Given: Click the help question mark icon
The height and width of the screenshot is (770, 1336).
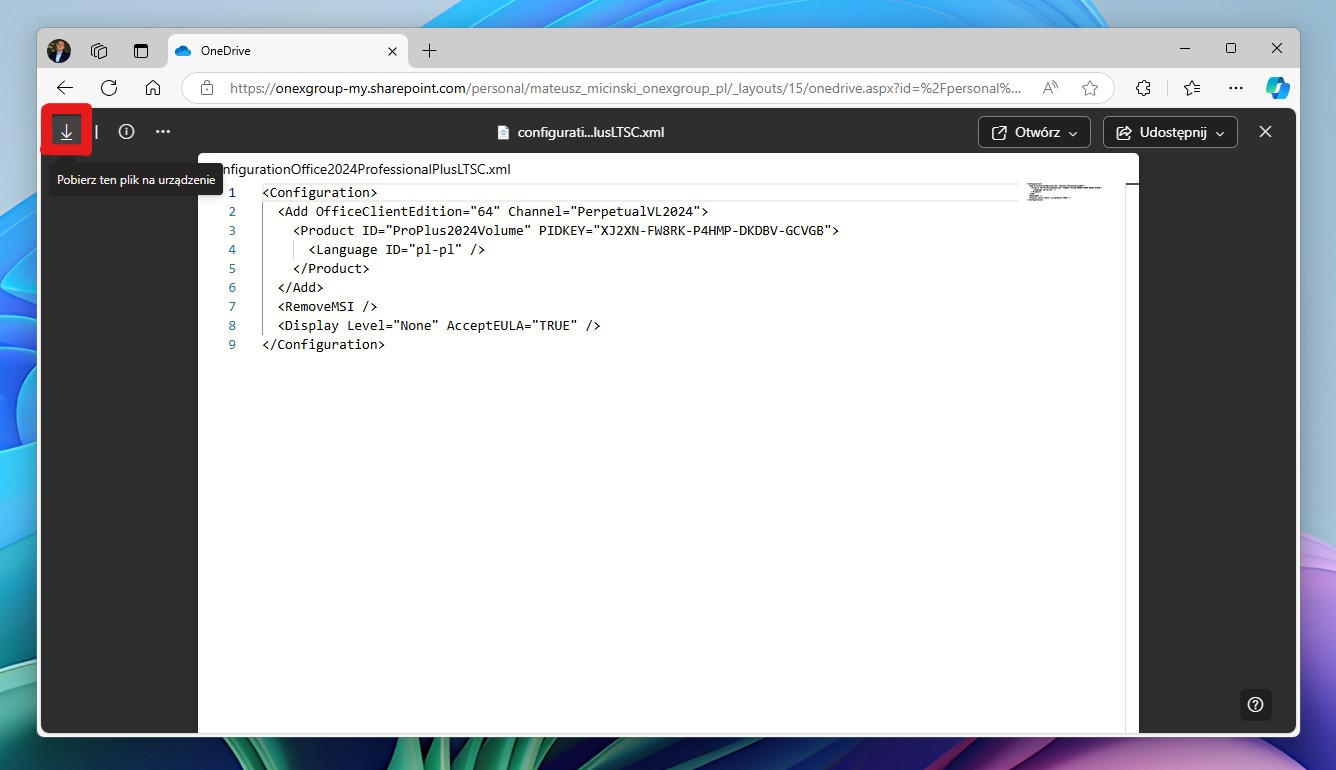Looking at the screenshot, I should (1256, 704).
